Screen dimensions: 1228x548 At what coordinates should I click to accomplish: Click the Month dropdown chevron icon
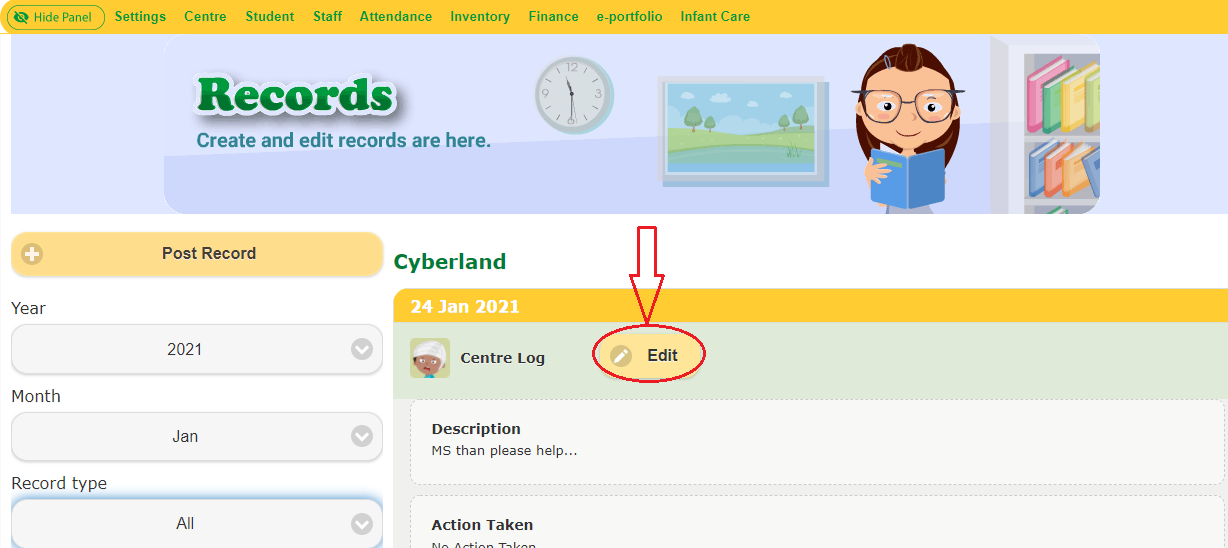(362, 436)
